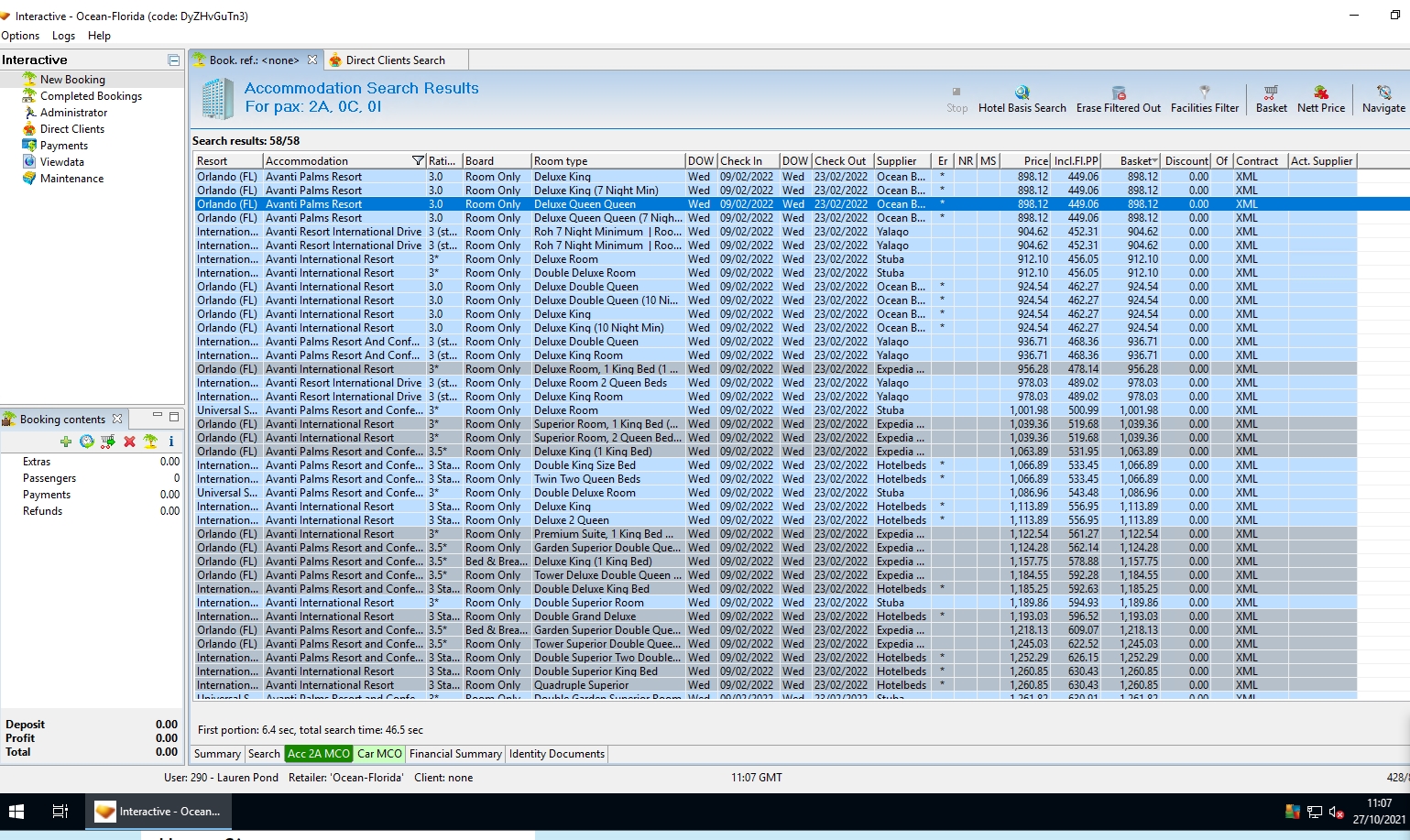The image size is (1410, 840).
Task: Sort by the Basket column header
Action: pyautogui.click(x=1131, y=161)
